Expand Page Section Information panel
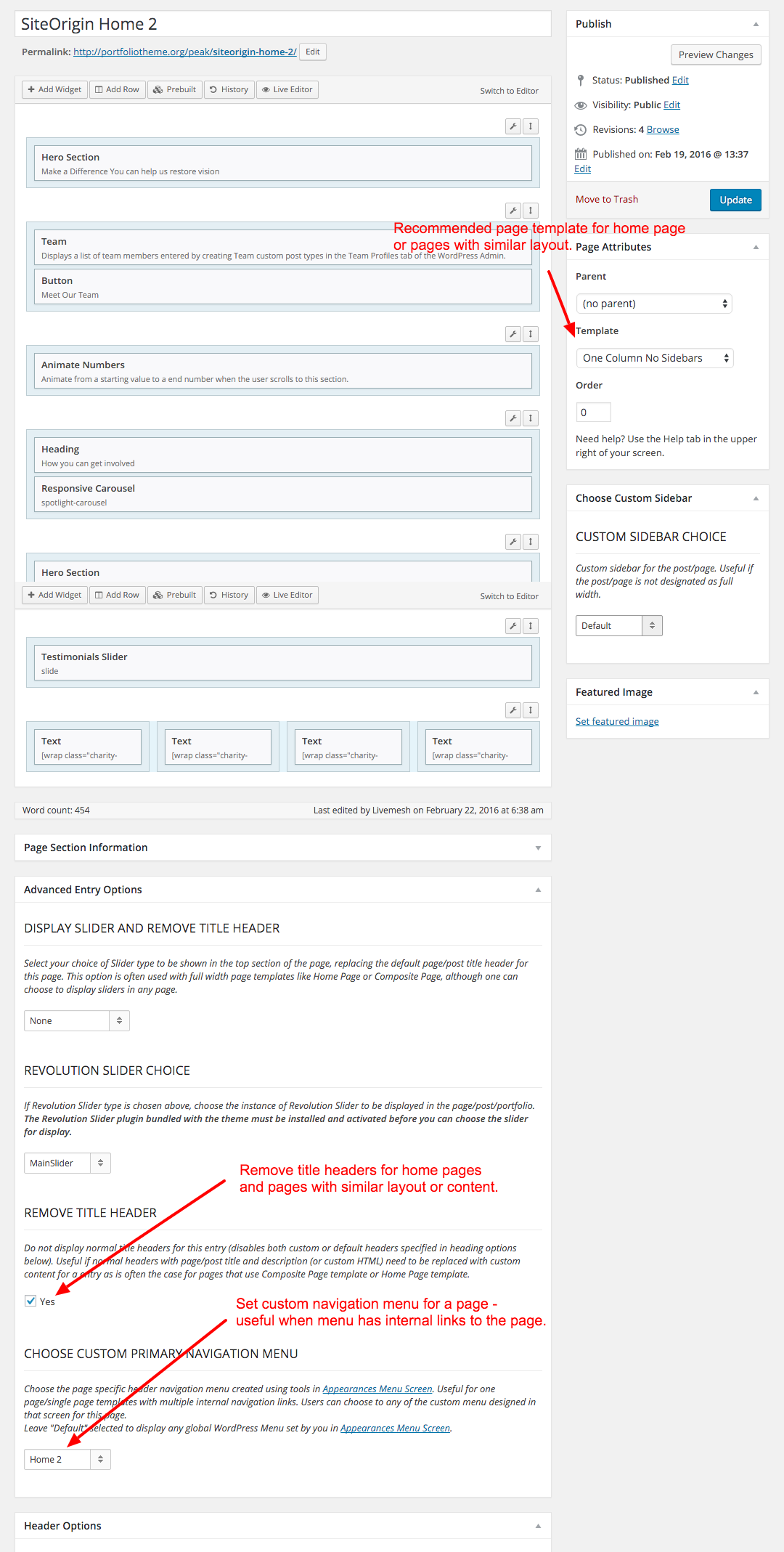Viewport: 784px width, 1552px height. coord(538,848)
